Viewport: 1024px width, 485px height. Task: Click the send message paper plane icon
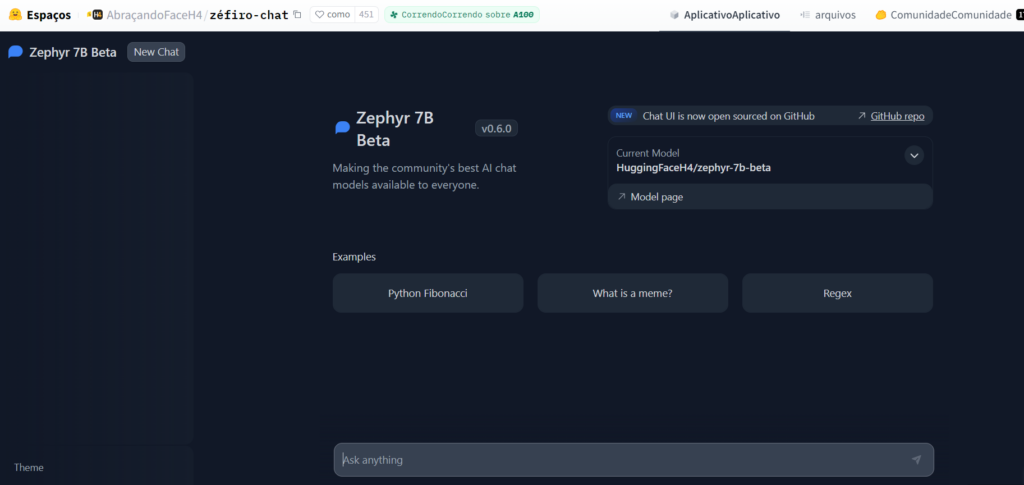pyautogui.click(x=916, y=460)
